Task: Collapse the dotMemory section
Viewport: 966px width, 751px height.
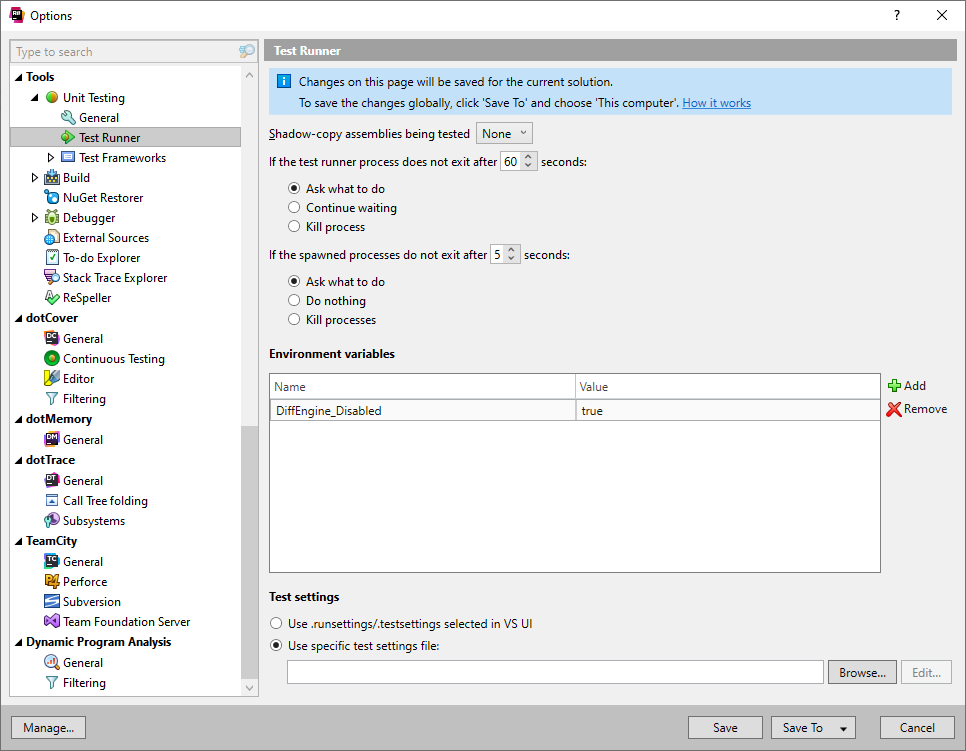Action: point(18,420)
